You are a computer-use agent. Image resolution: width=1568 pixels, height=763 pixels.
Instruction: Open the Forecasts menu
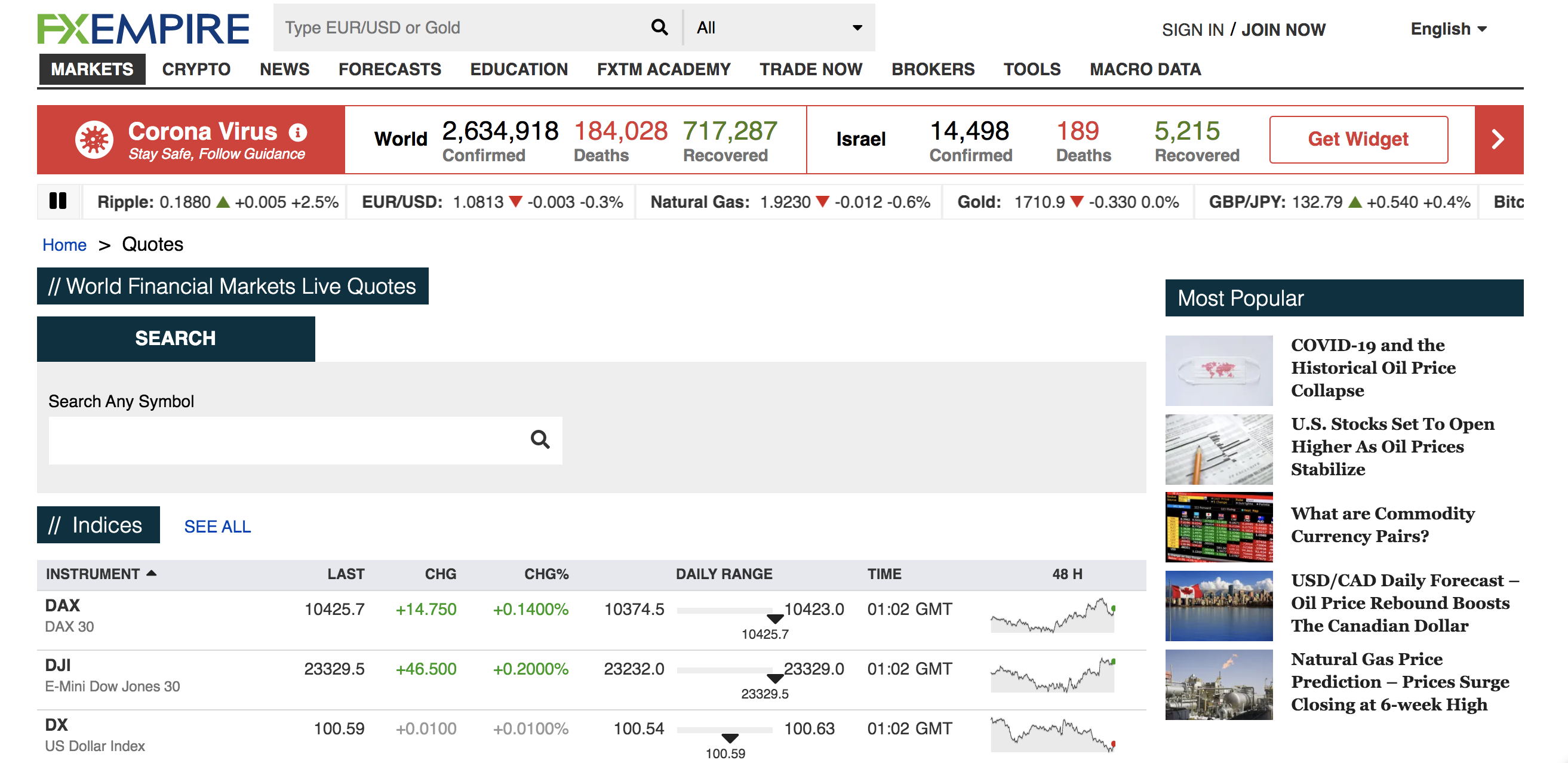[x=389, y=69]
